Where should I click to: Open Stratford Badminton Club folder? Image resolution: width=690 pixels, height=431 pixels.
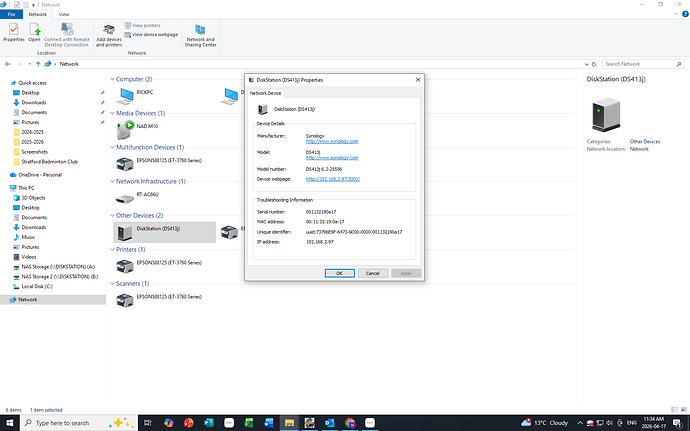(x=49, y=162)
